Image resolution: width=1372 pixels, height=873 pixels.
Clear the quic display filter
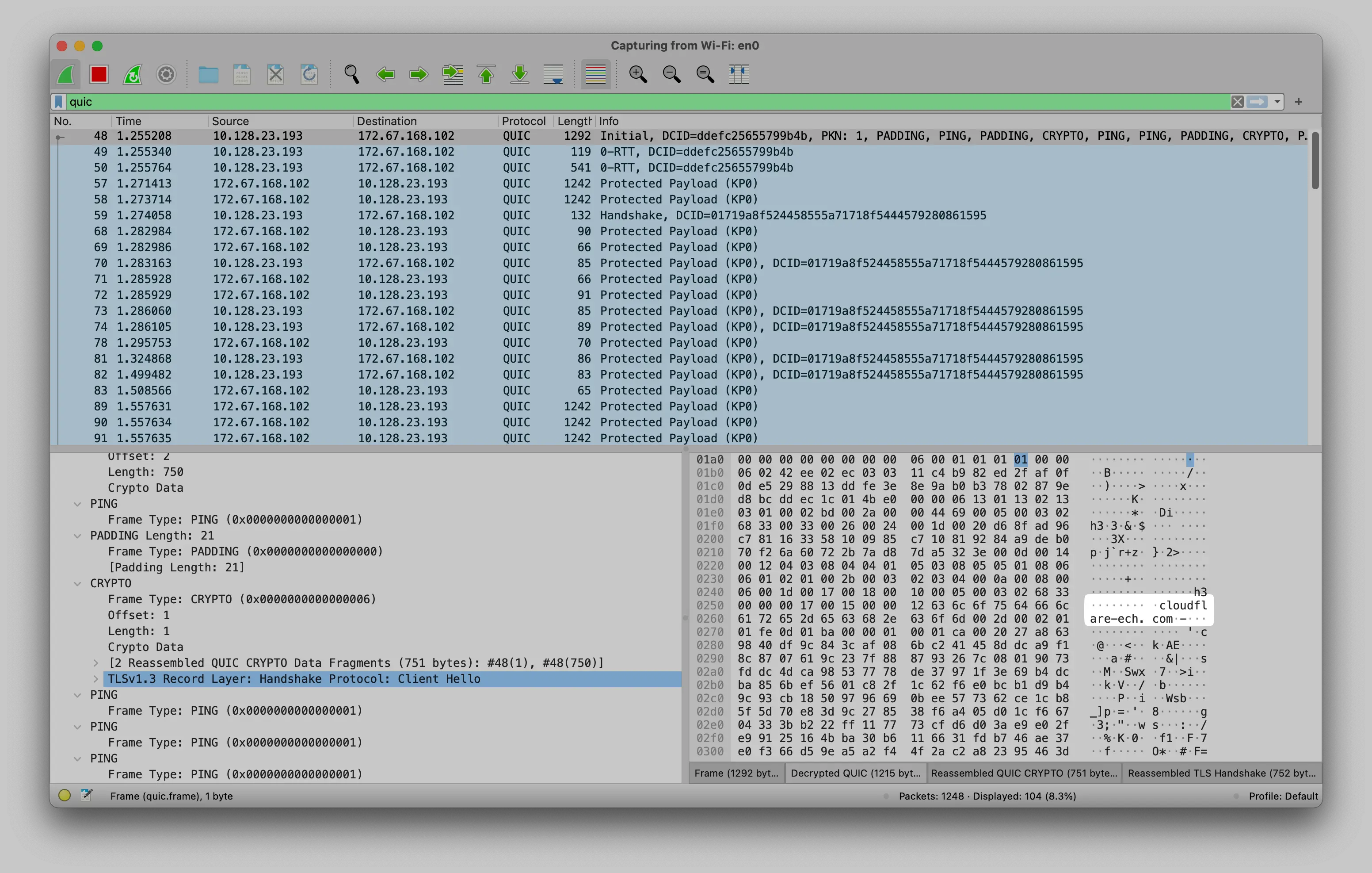[x=1237, y=102]
